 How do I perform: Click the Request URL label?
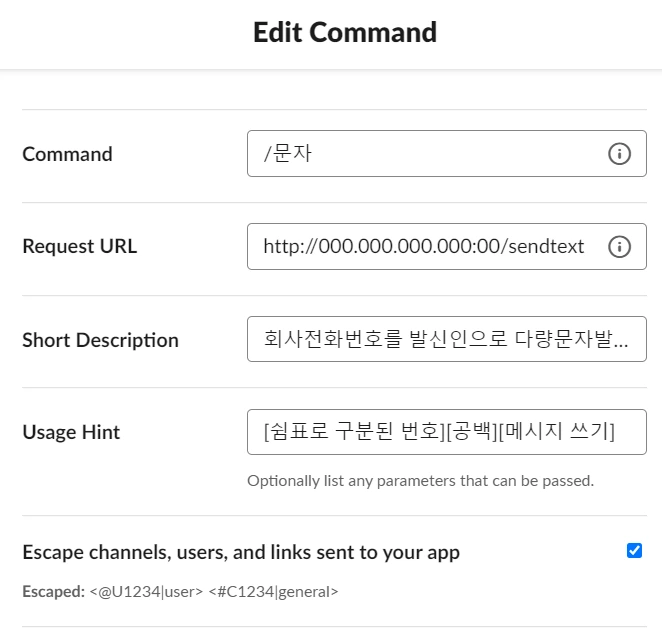[x=80, y=246]
